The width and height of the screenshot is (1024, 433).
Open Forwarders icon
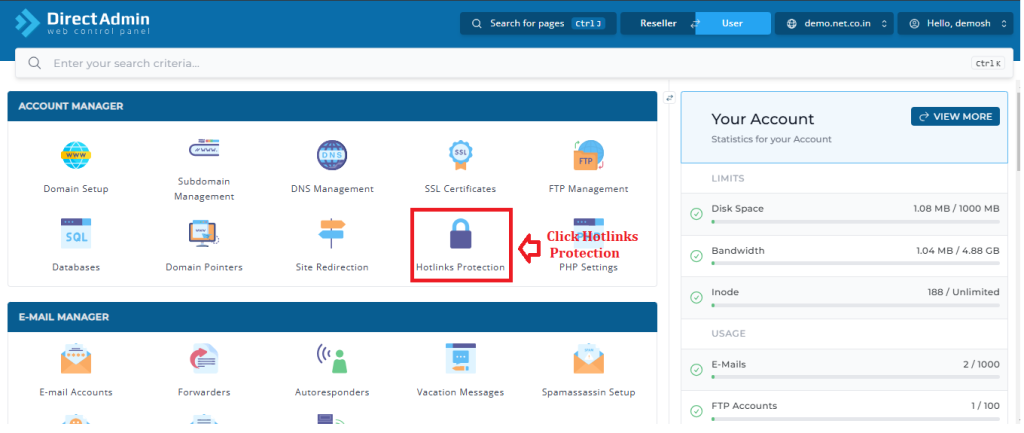(x=204, y=359)
